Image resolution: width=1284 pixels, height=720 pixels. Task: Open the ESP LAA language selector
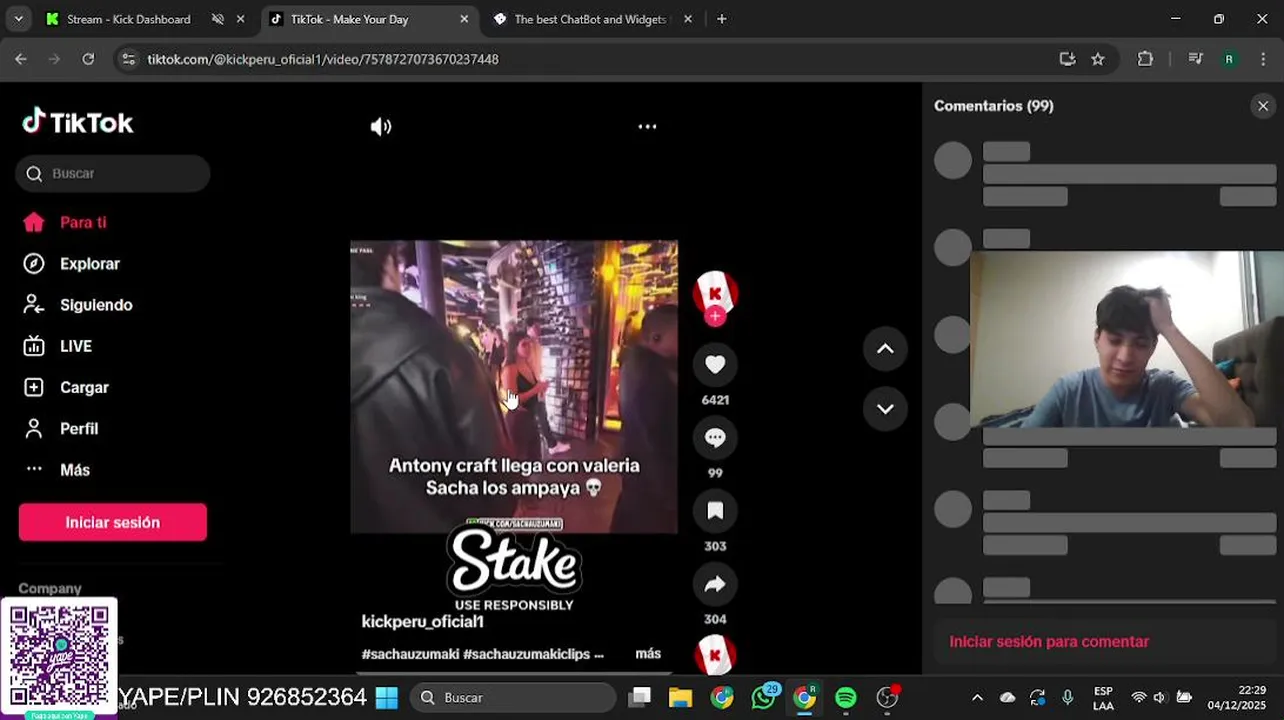[x=1103, y=698]
